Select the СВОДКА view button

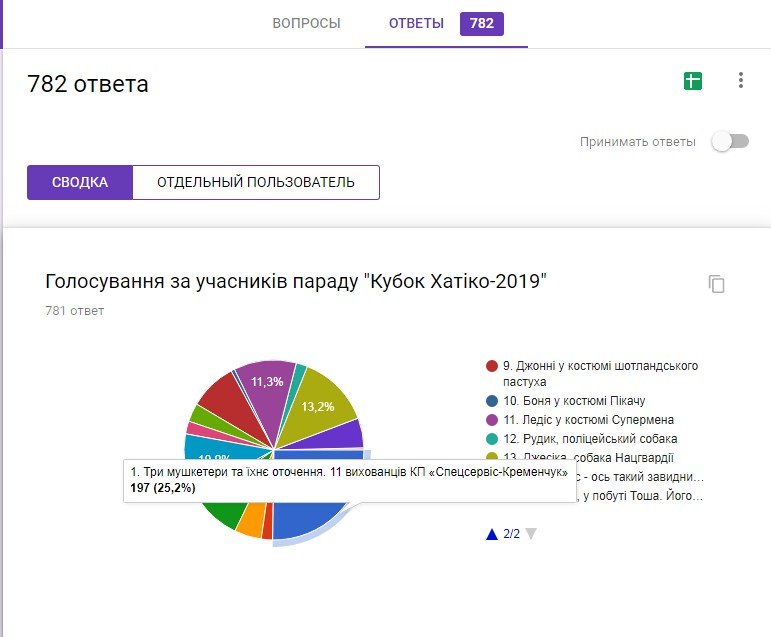79,183
